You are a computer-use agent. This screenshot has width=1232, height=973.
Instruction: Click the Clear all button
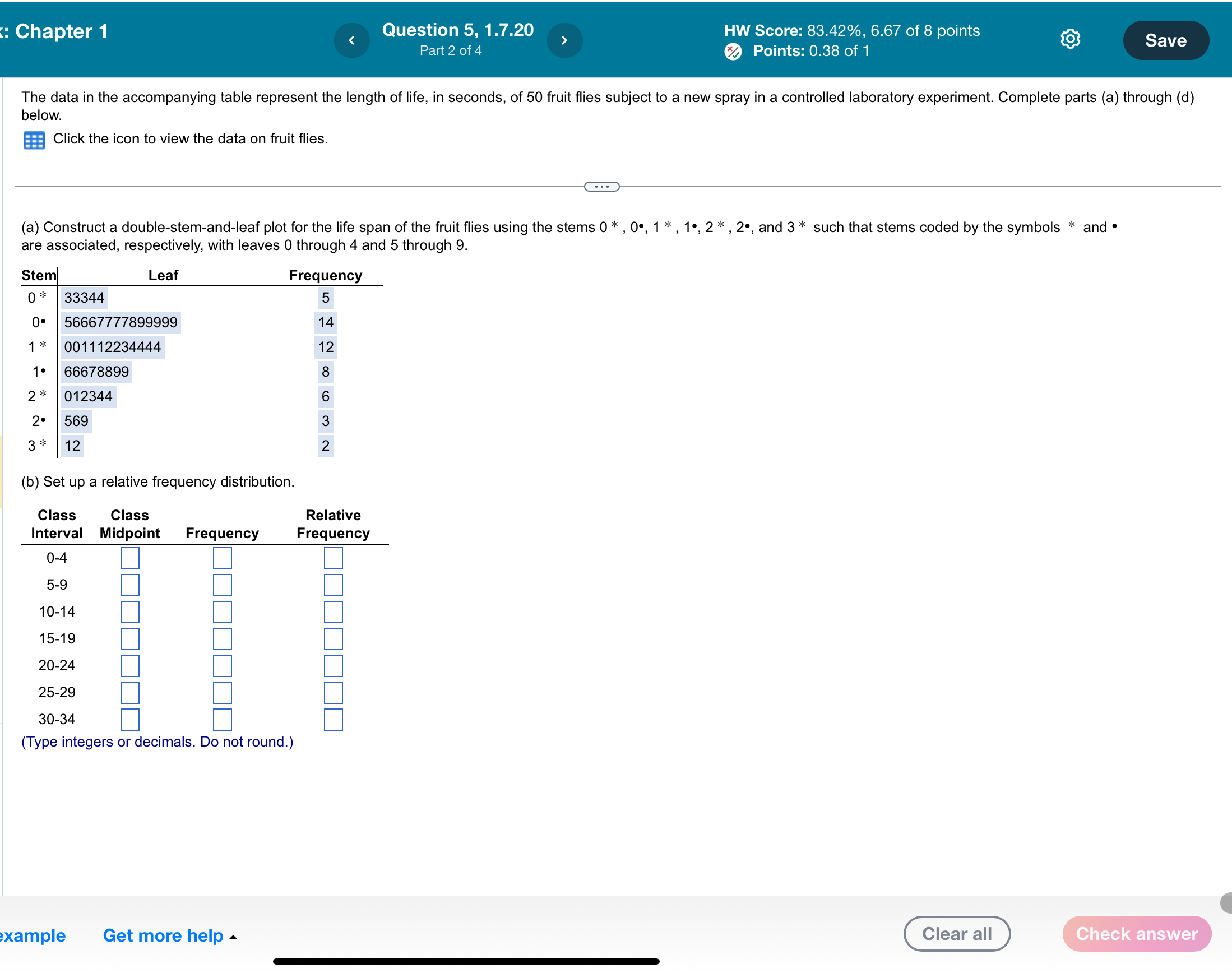(957, 933)
